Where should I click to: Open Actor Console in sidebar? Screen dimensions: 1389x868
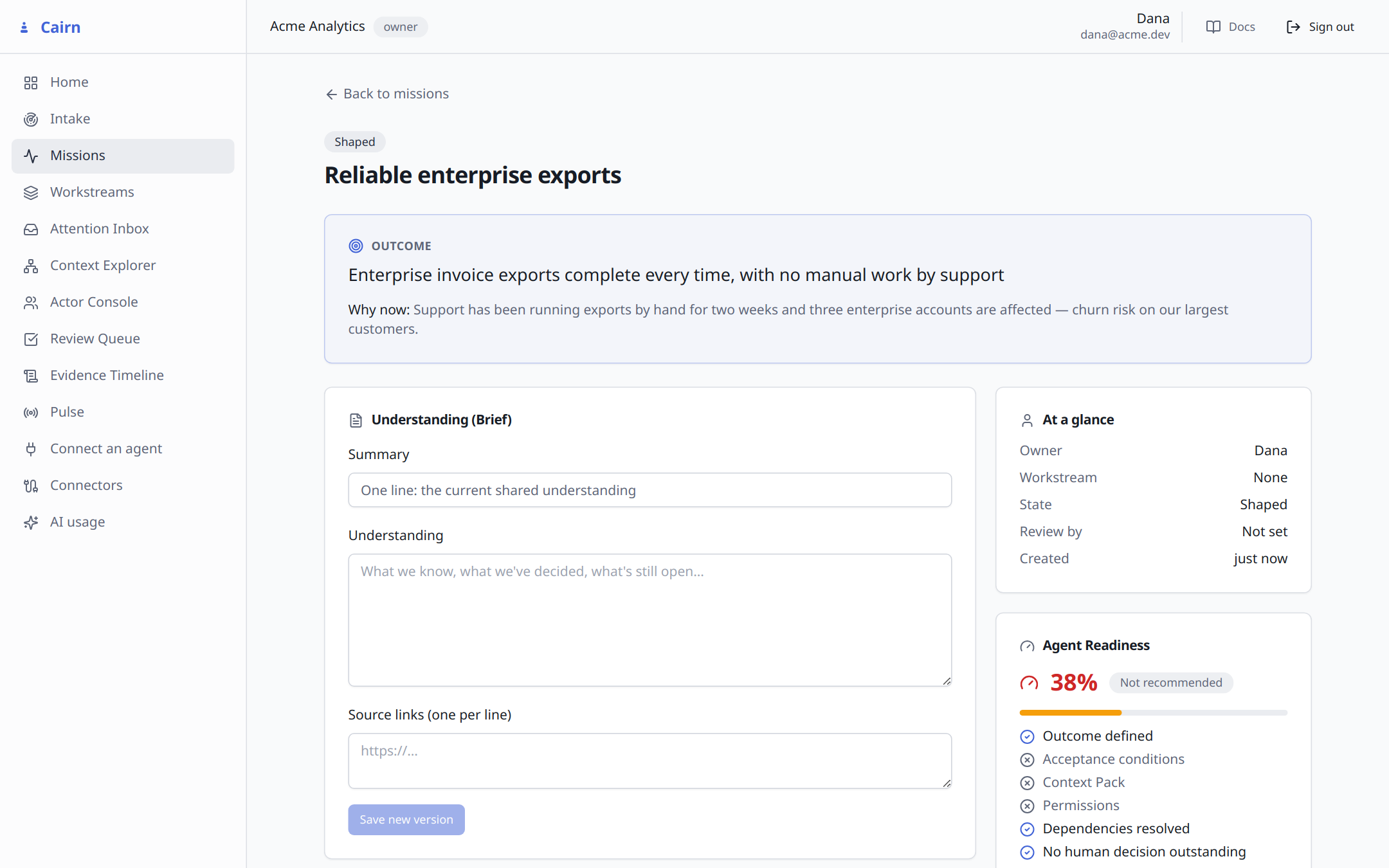click(x=123, y=303)
